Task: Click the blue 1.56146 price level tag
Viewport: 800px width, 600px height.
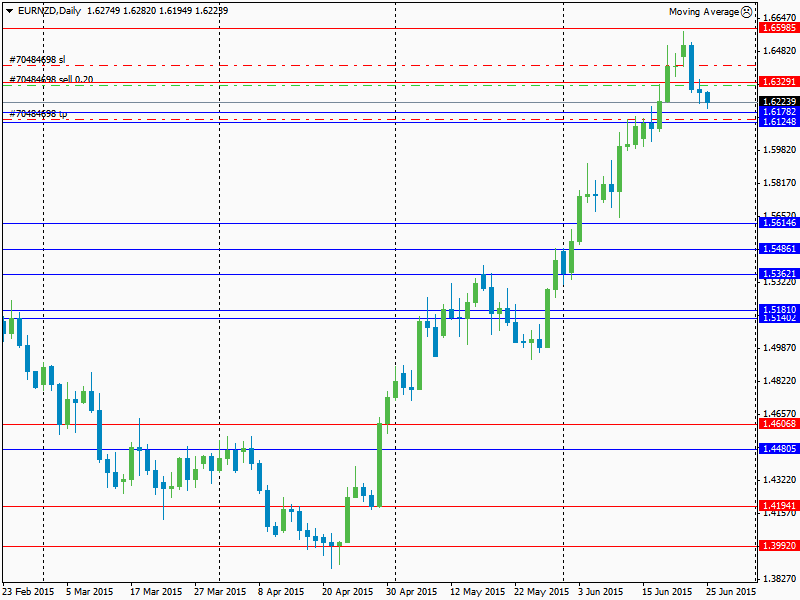Action: pos(779,222)
